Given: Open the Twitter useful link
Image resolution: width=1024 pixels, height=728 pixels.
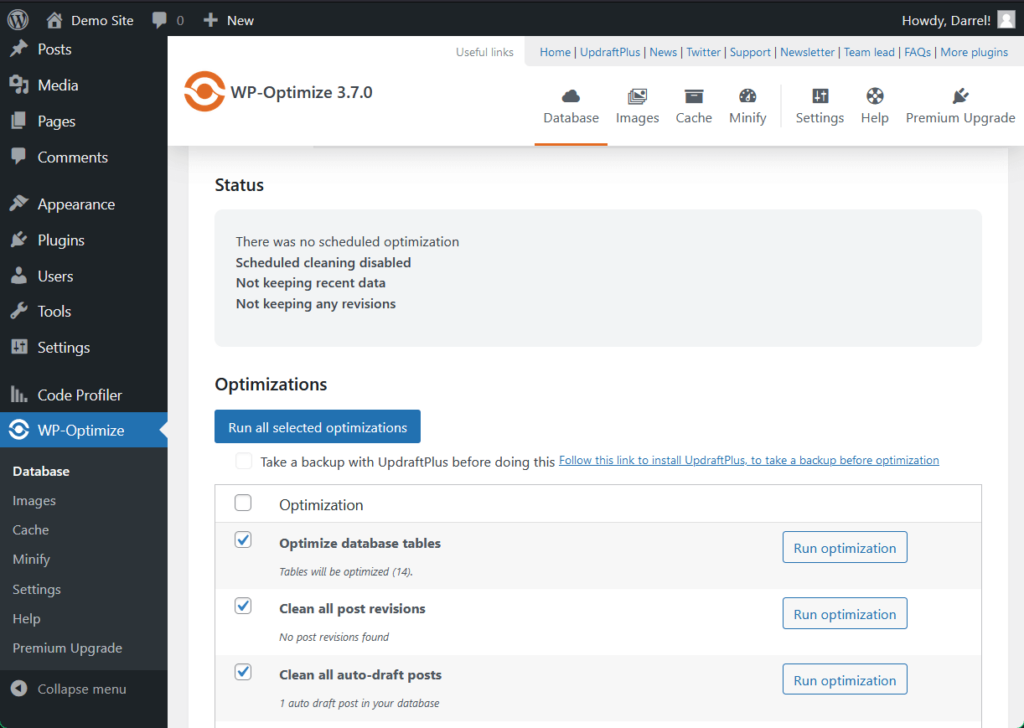Looking at the screenshot, I should [703, 52].
